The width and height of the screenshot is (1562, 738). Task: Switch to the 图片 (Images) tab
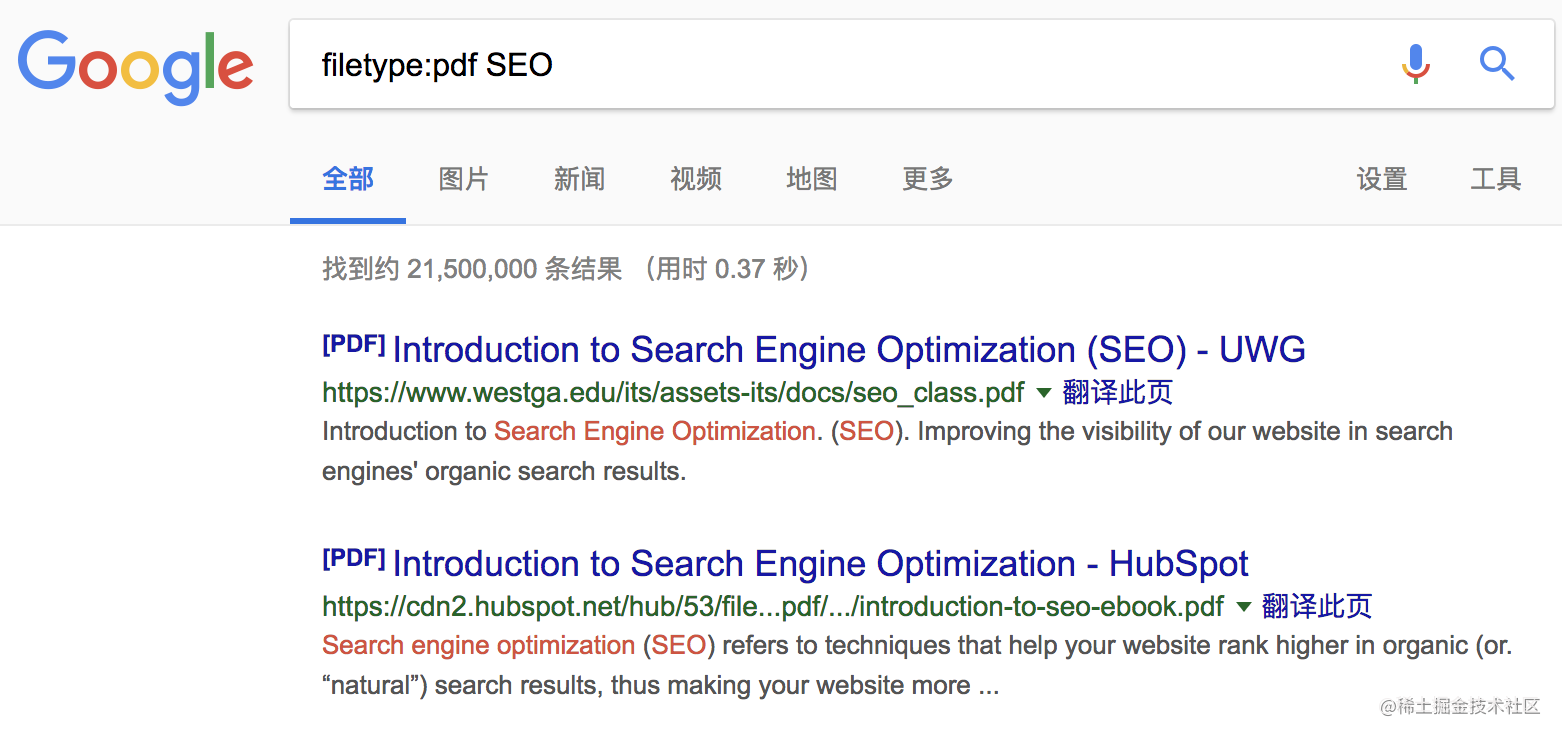tap(464, 180)
